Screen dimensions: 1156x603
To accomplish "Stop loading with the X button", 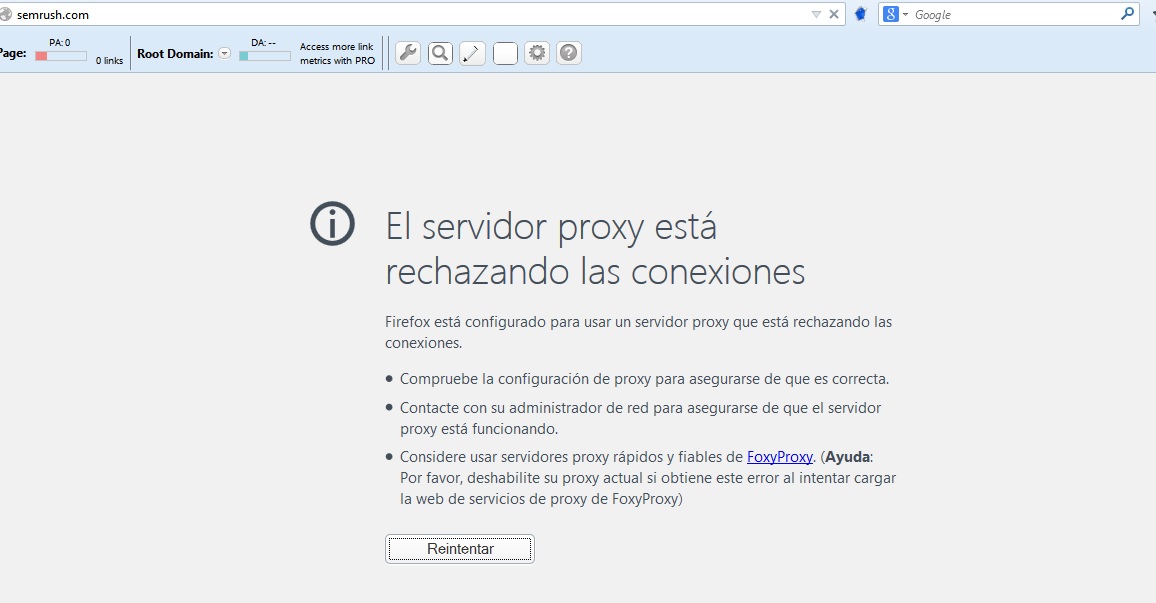I will pos(834,14).
